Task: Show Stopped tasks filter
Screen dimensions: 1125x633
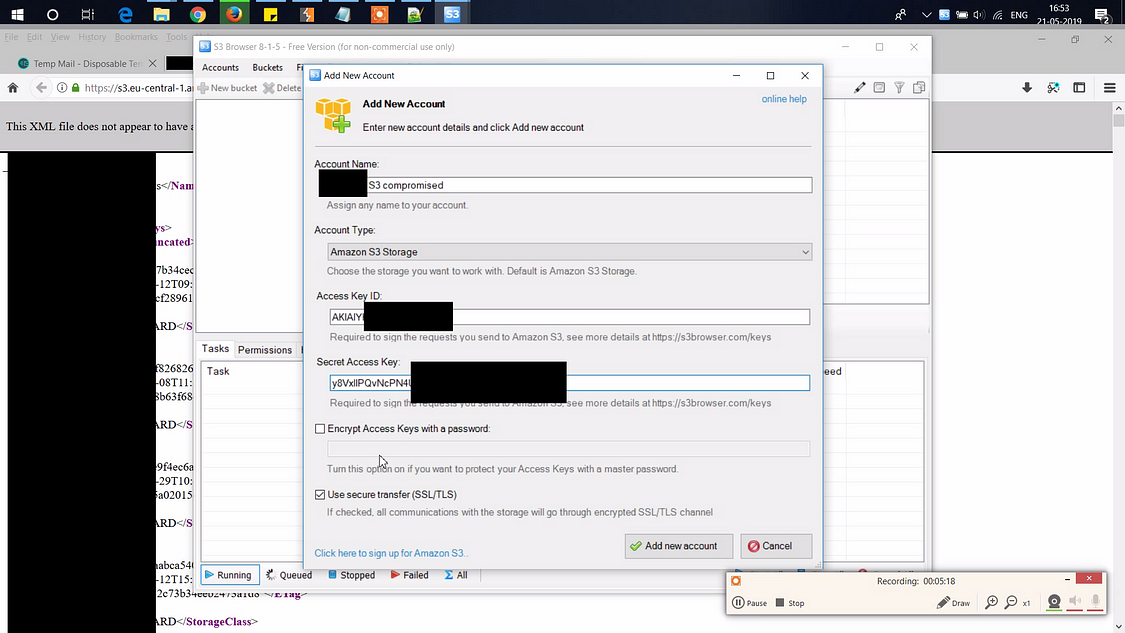Action: [352, 575]
